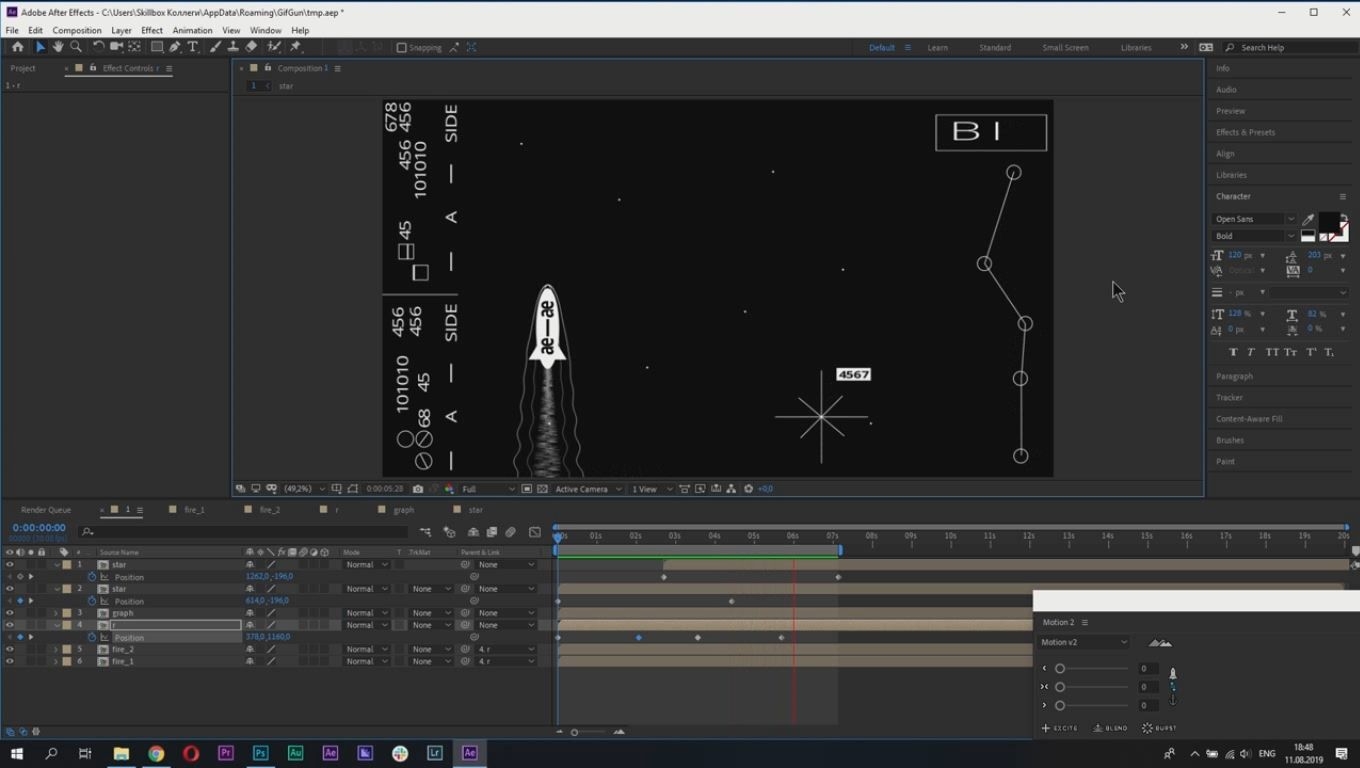Expand the fire_1 layer properties
This screenshot has height=768, width=1360.
(56, 661)
